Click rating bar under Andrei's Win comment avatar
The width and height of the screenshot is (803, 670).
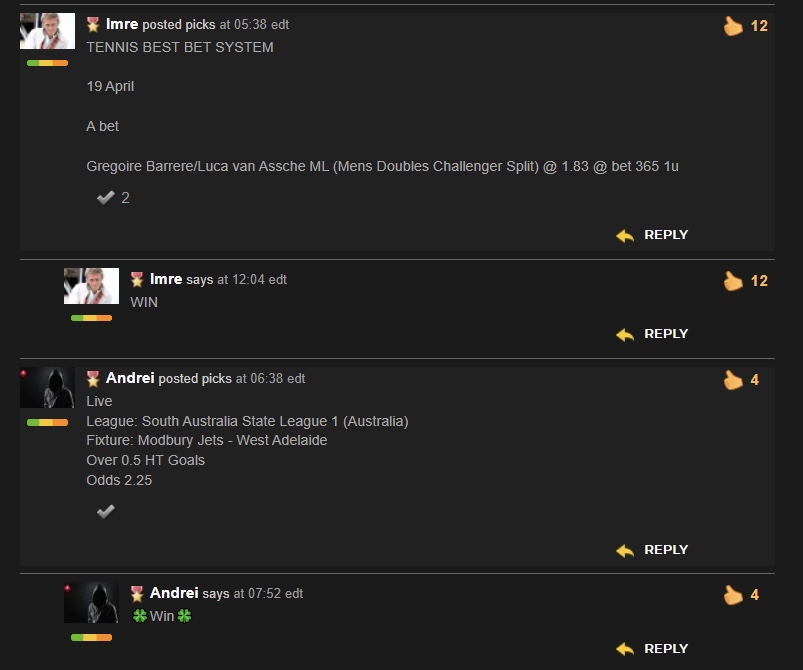click(x=91, y=638)
